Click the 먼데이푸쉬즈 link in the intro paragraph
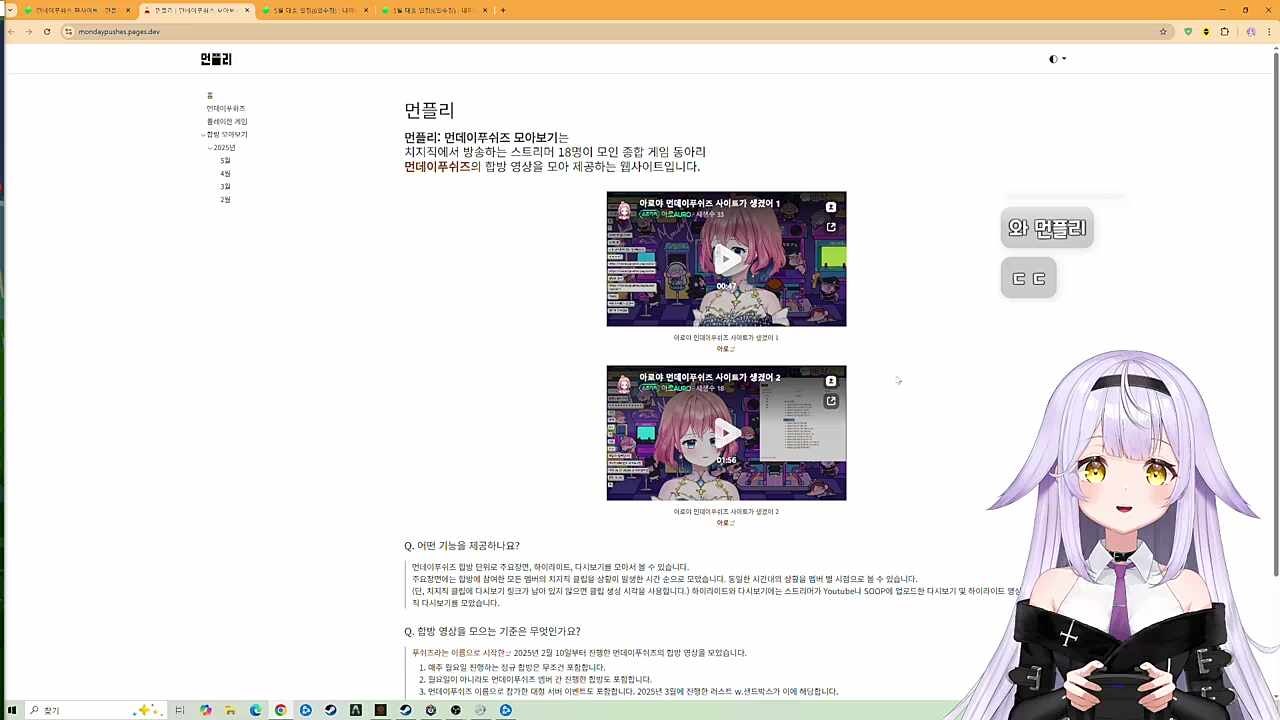 (437, 167)
